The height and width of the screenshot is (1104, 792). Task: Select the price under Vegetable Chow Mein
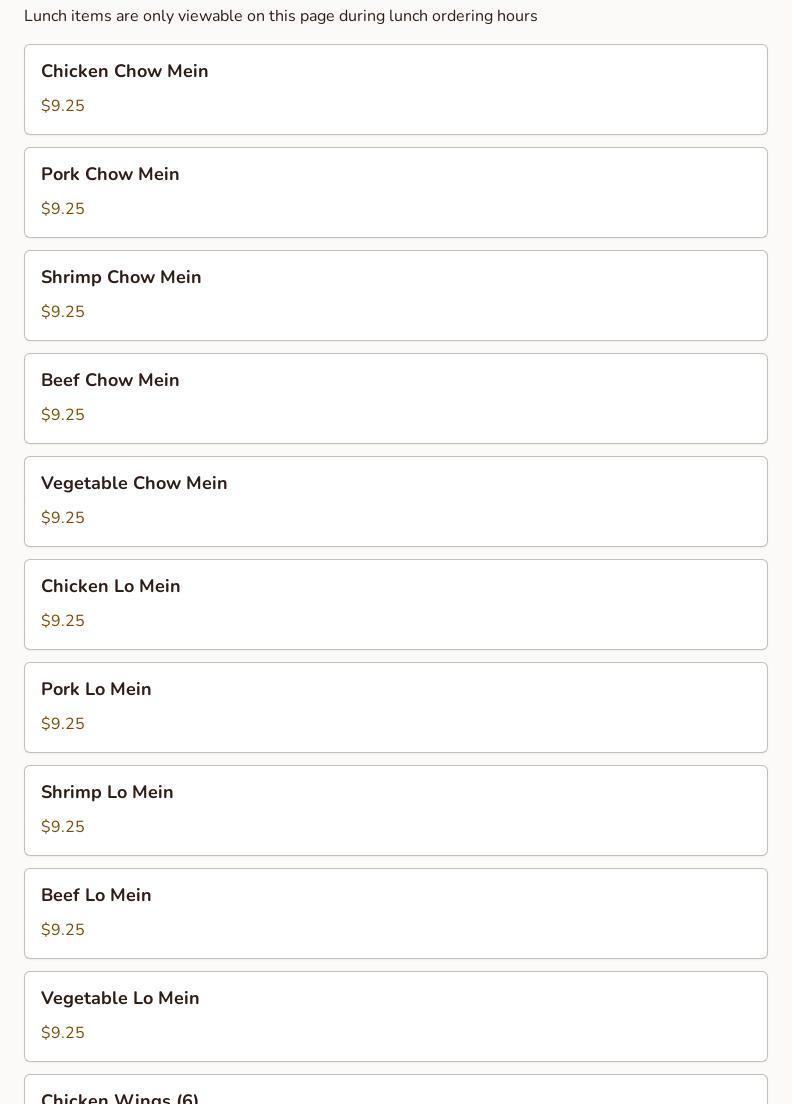[x=63, y=518]
